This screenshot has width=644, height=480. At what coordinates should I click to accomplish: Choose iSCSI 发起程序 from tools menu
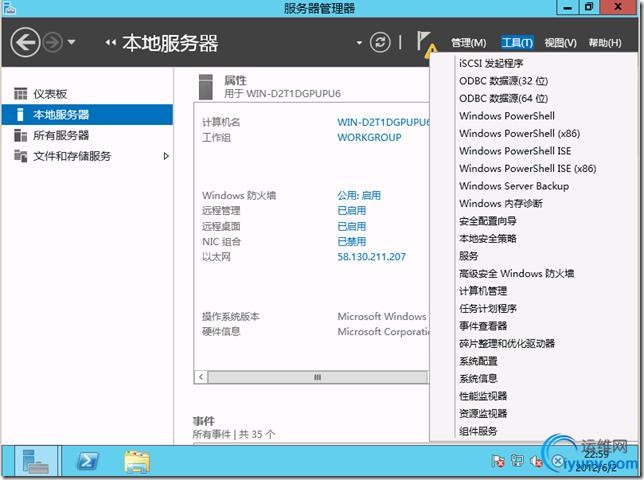491,63
